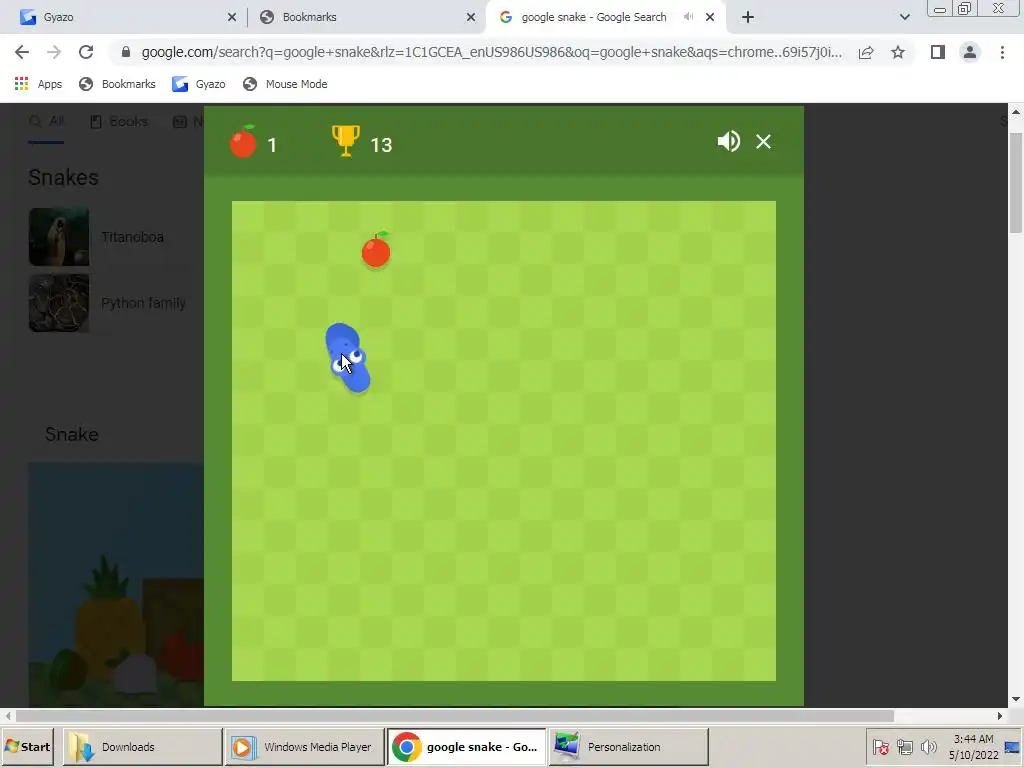Open the Windows Start menu
Viewport: 1024px width, 768px height.
(x=27, y=746)
